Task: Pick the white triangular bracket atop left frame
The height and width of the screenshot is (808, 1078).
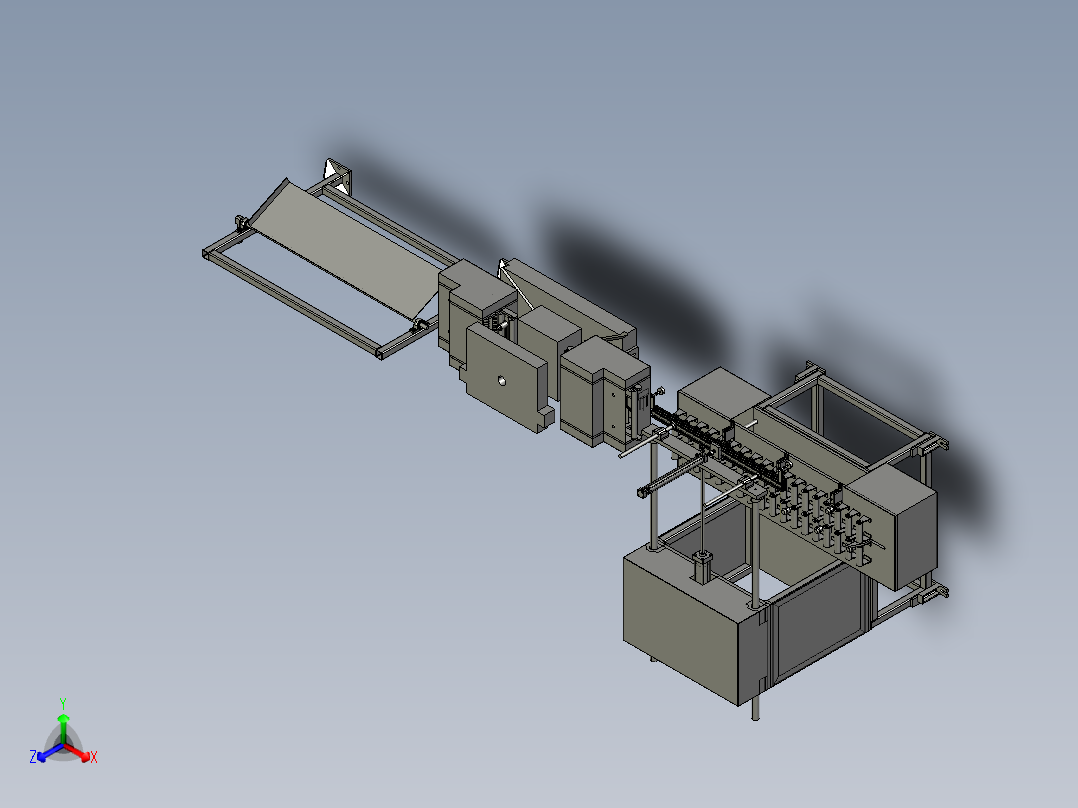Action: coord(338,174)
